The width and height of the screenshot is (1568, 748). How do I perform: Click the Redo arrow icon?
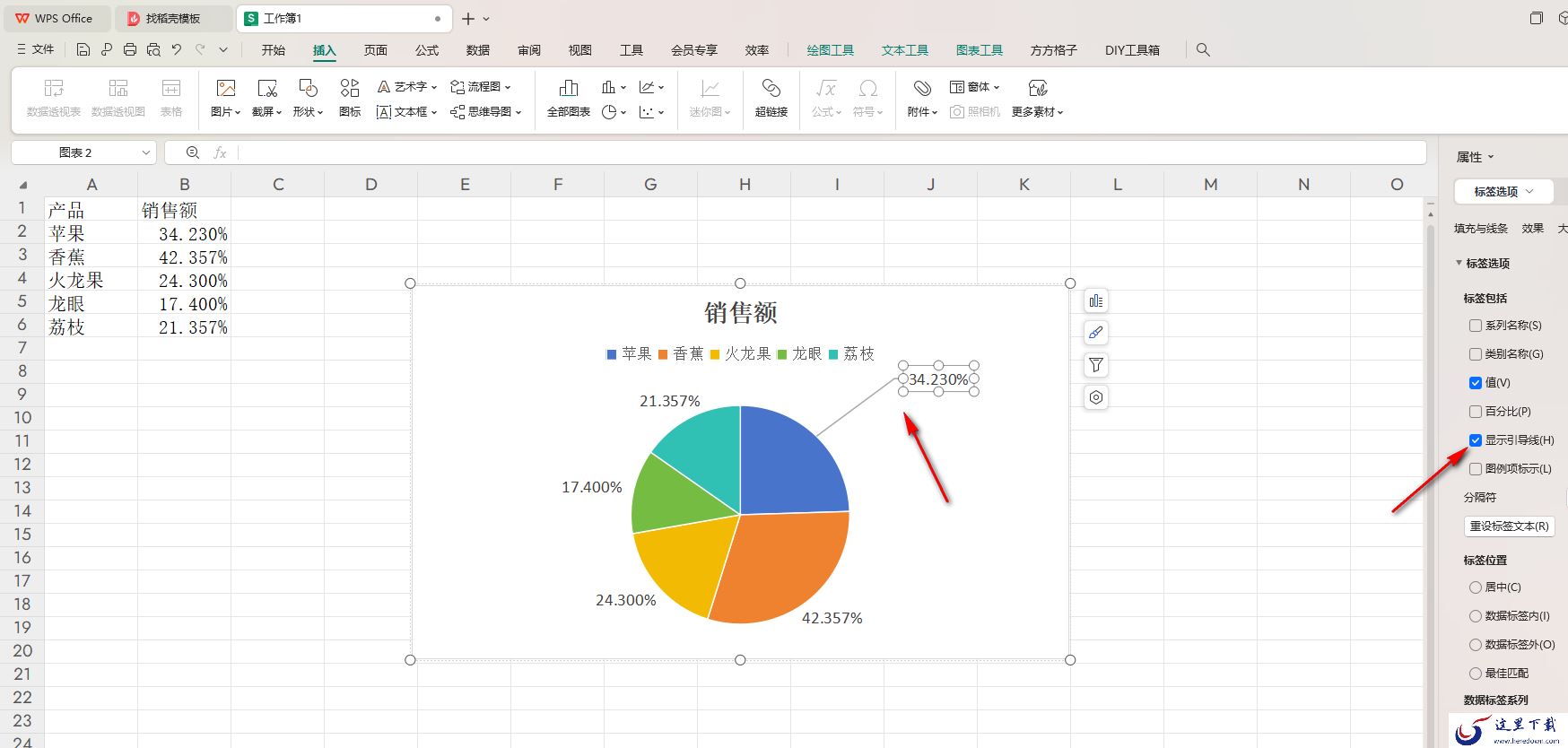200,50
